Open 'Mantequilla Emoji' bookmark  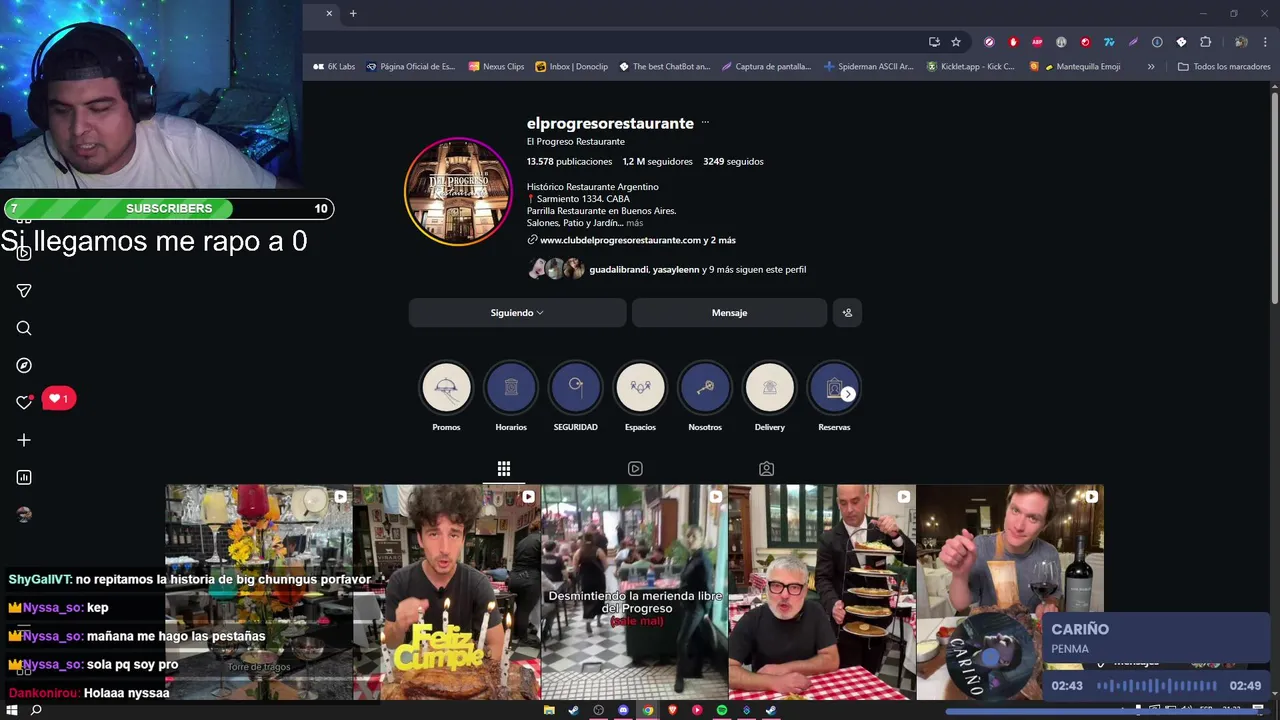click(x=1075, y=67)
